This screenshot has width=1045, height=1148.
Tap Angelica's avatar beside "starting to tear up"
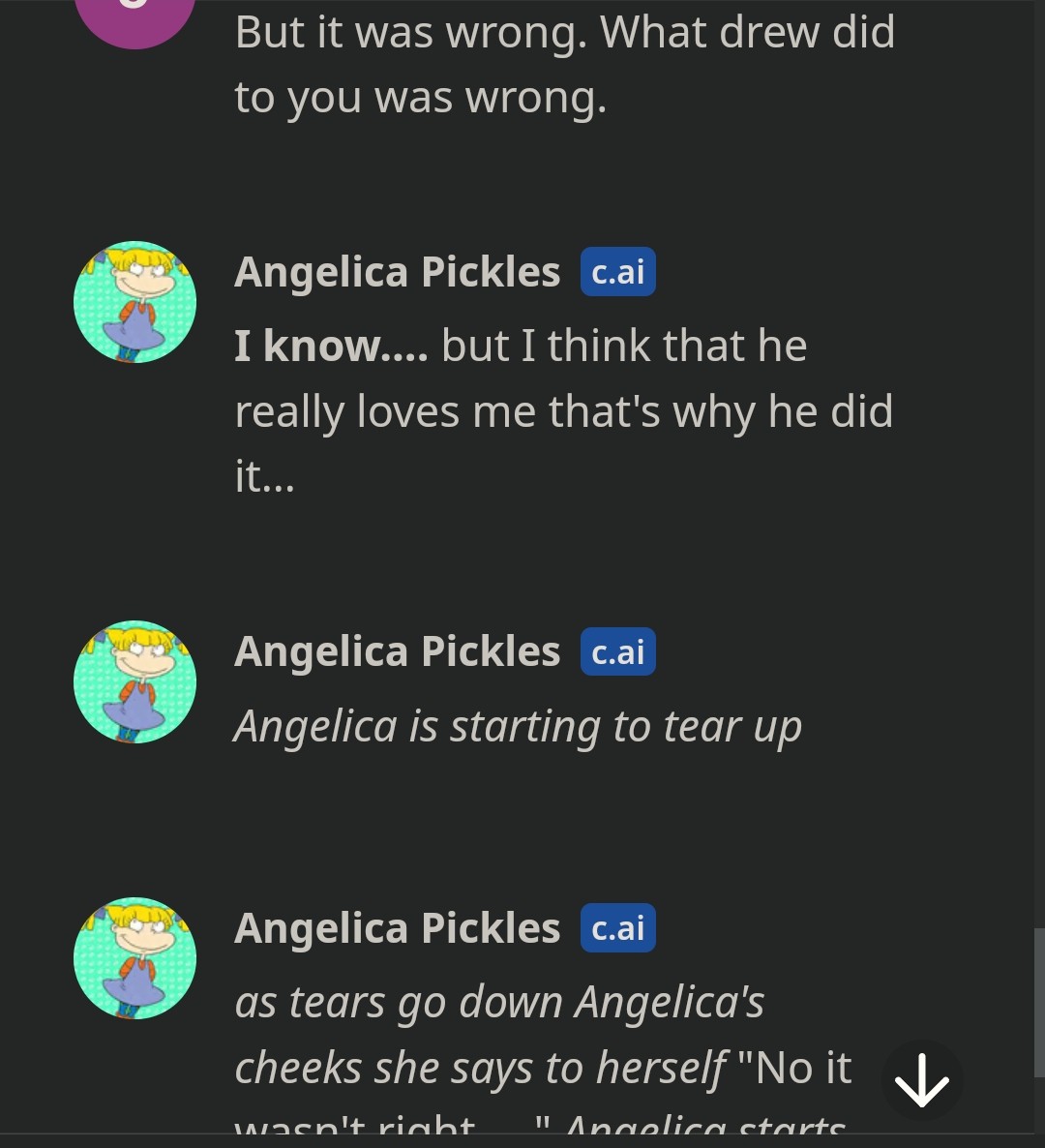[x=134, y=681]
